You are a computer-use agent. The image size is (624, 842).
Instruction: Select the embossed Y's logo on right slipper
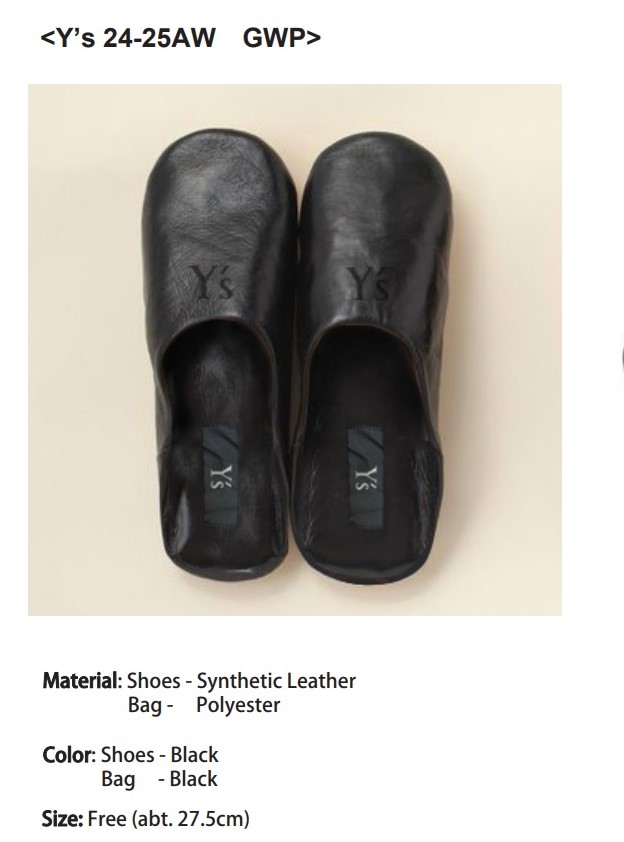click(x=368, y=282)
